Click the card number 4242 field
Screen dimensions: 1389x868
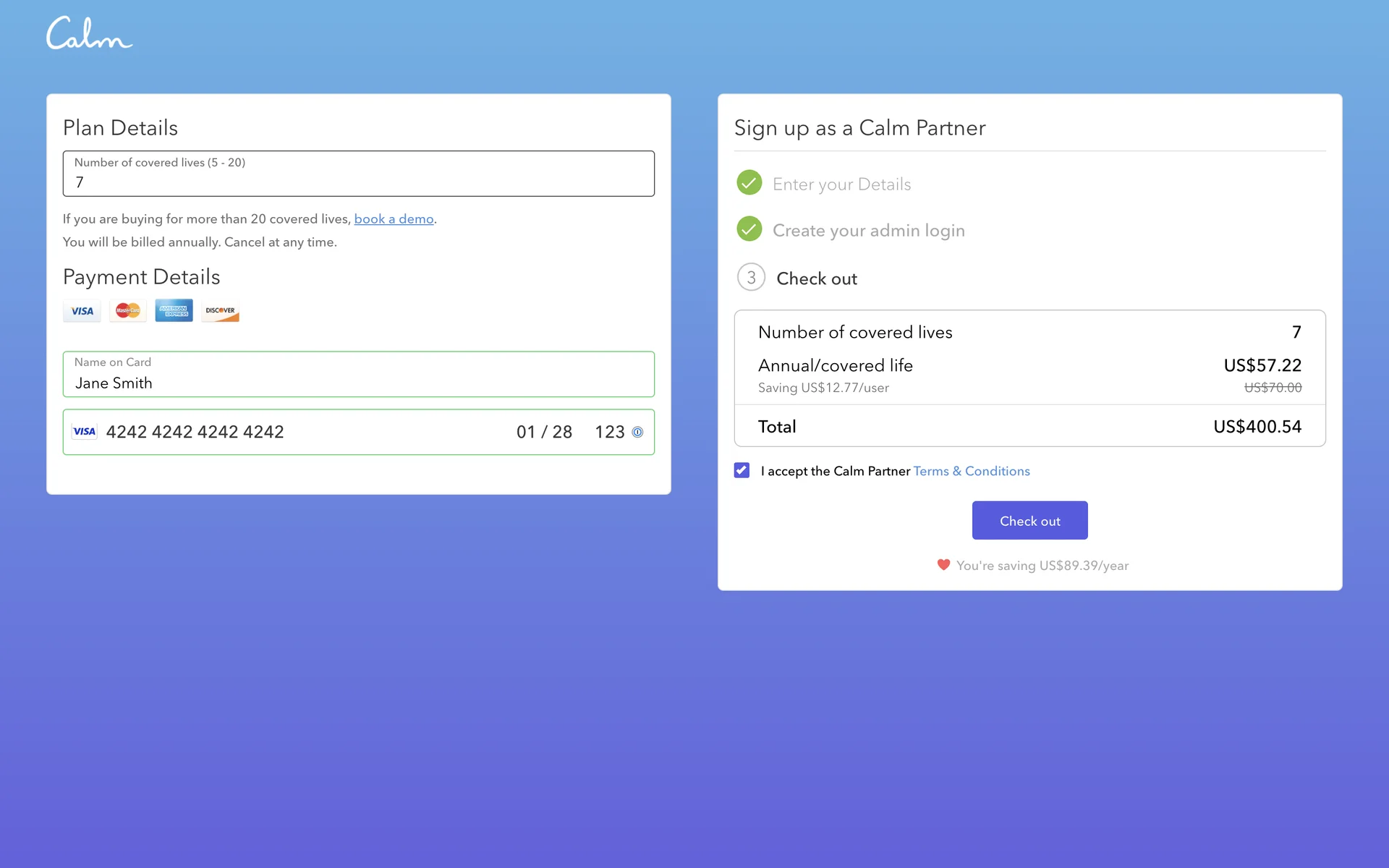pyautogui.click(x=195, y=432)
